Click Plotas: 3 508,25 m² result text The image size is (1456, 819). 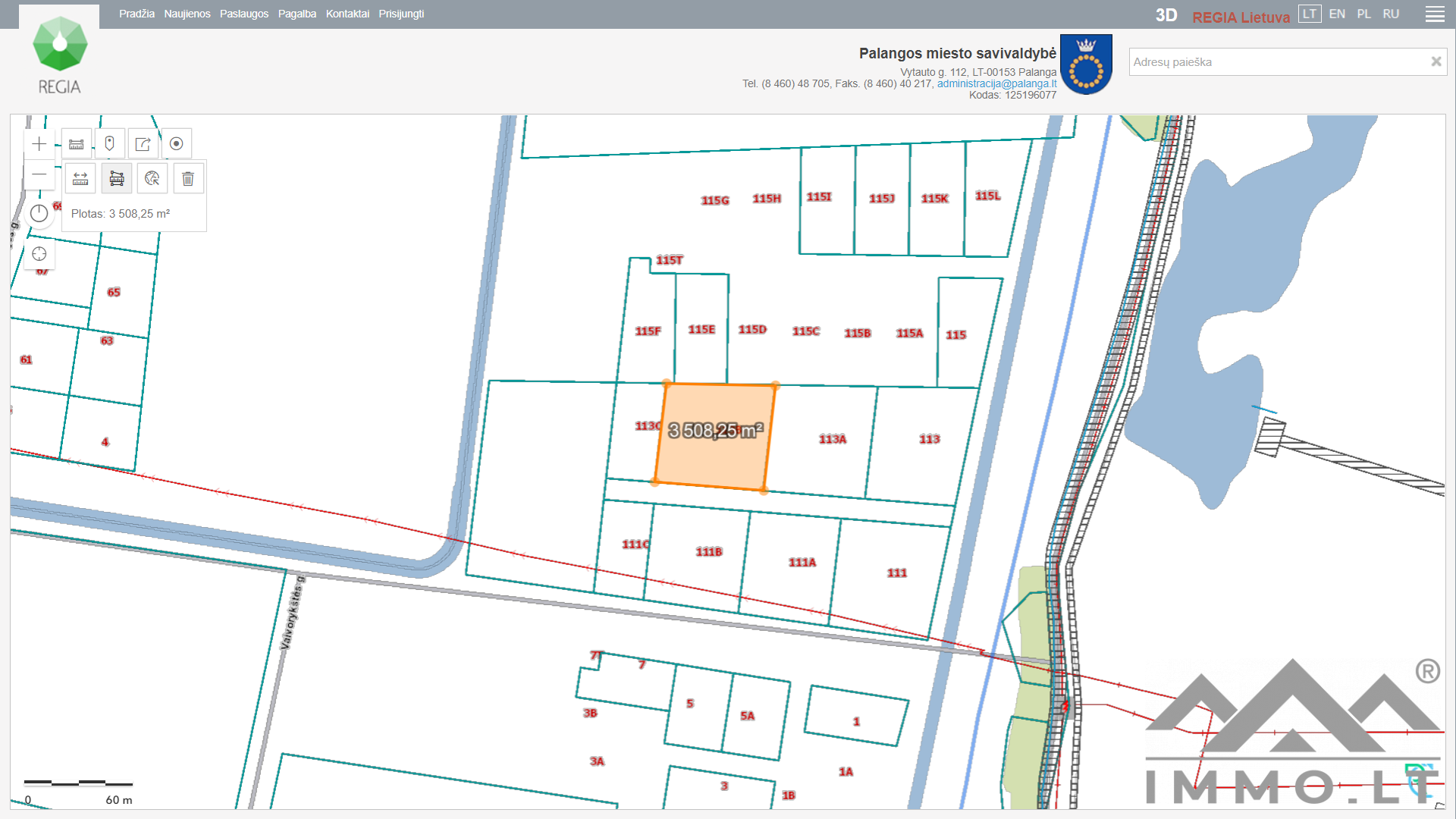121,214
